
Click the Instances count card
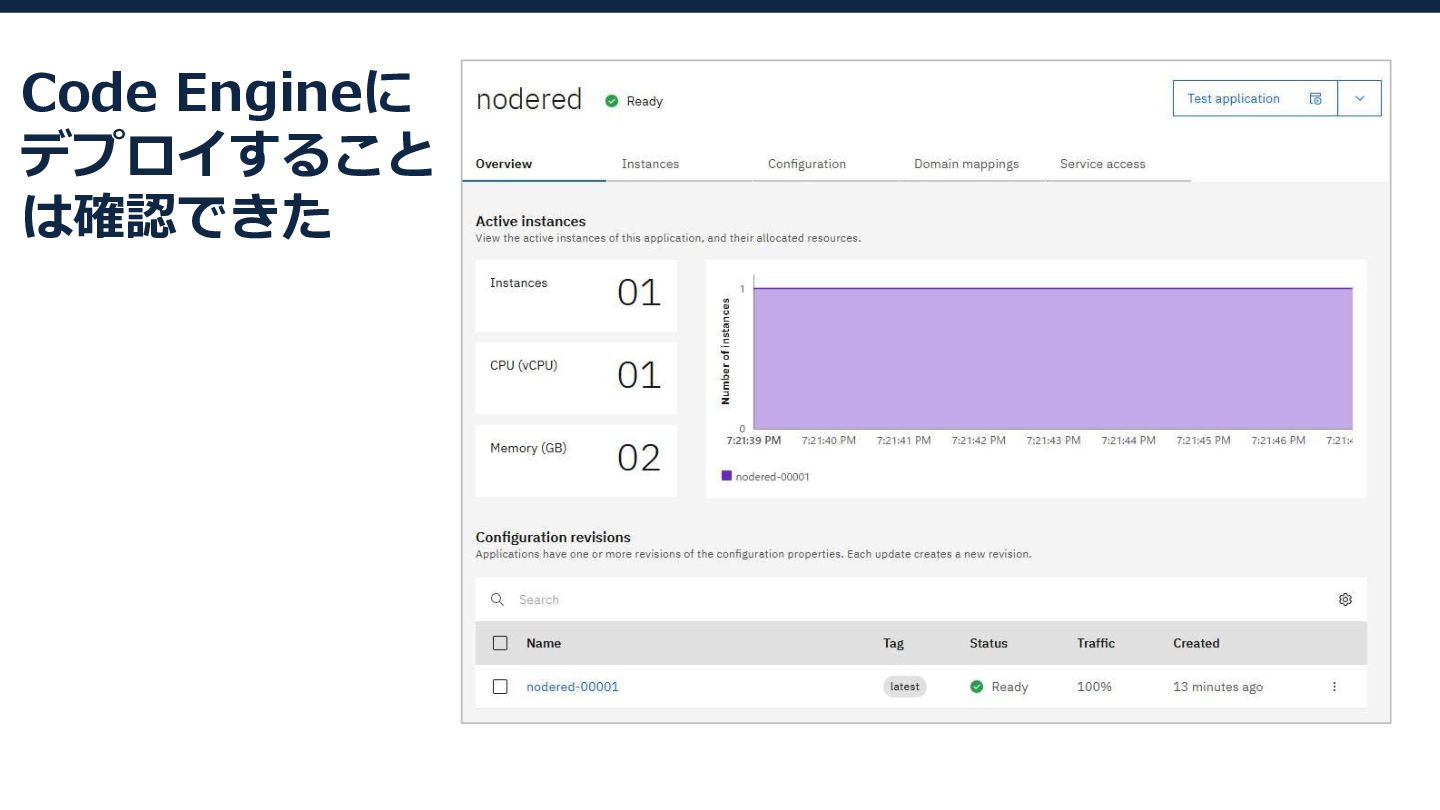[576, 296]
